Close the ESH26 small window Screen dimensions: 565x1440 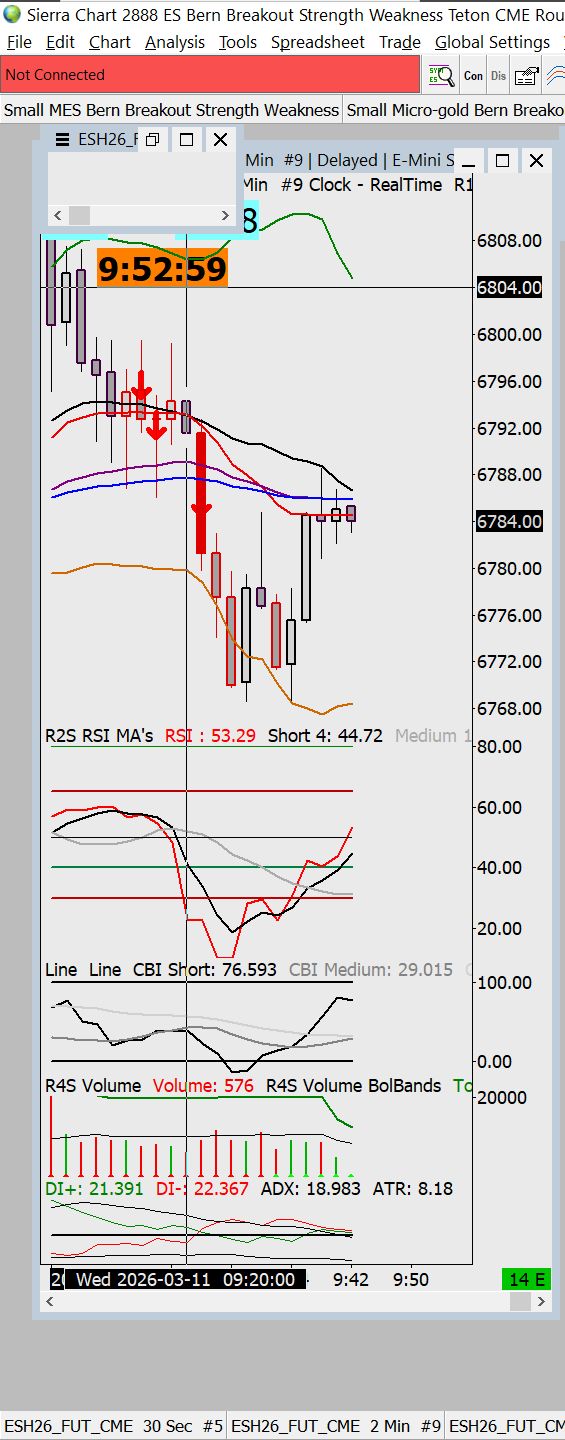[221, 140]
